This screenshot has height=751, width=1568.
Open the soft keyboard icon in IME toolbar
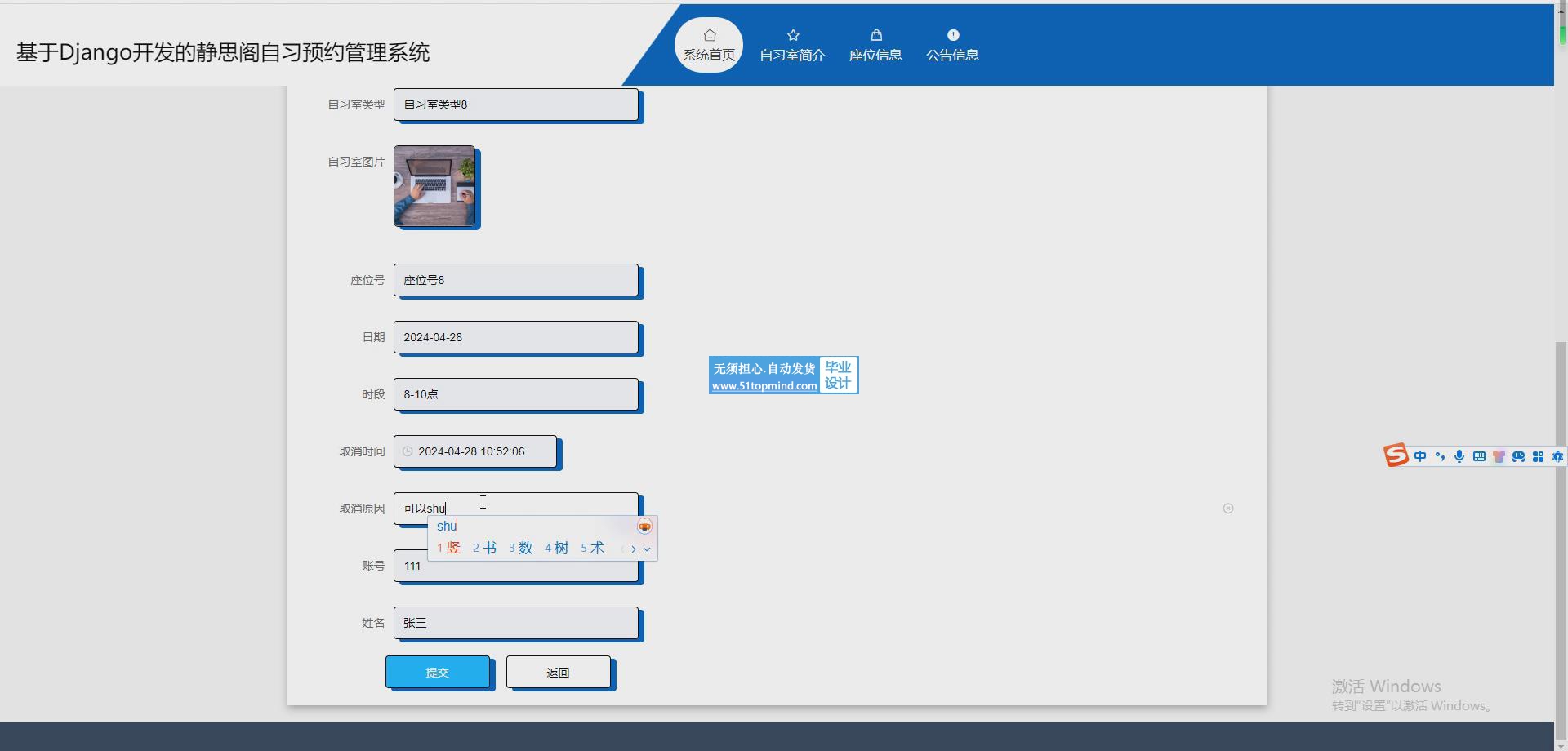point(1479,456)
